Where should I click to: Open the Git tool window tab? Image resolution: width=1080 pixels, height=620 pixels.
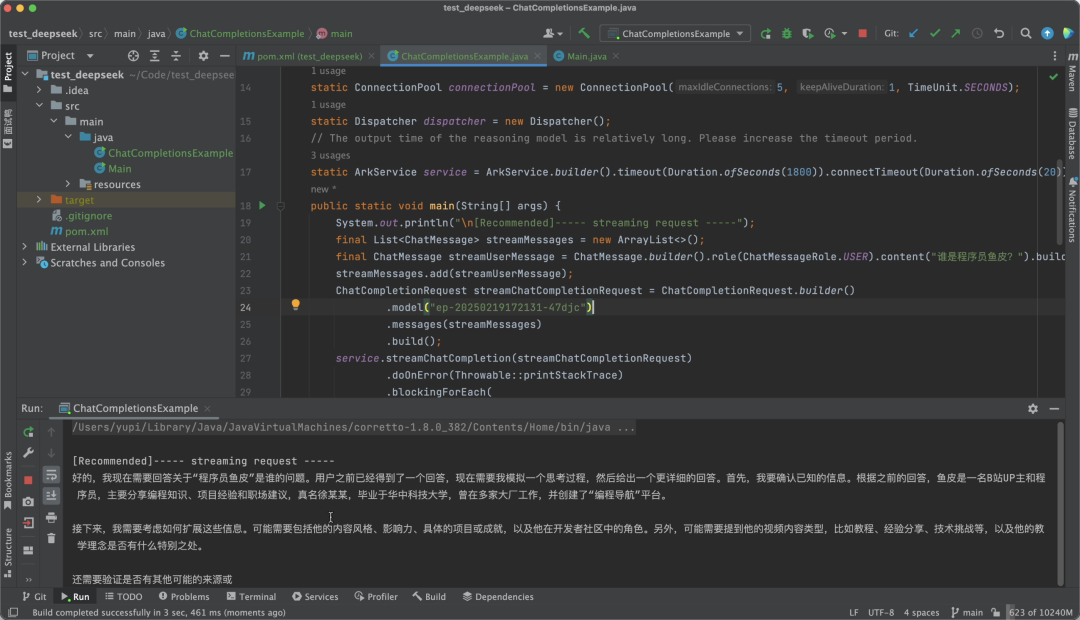pyautogui.click(x=34, y=597)
